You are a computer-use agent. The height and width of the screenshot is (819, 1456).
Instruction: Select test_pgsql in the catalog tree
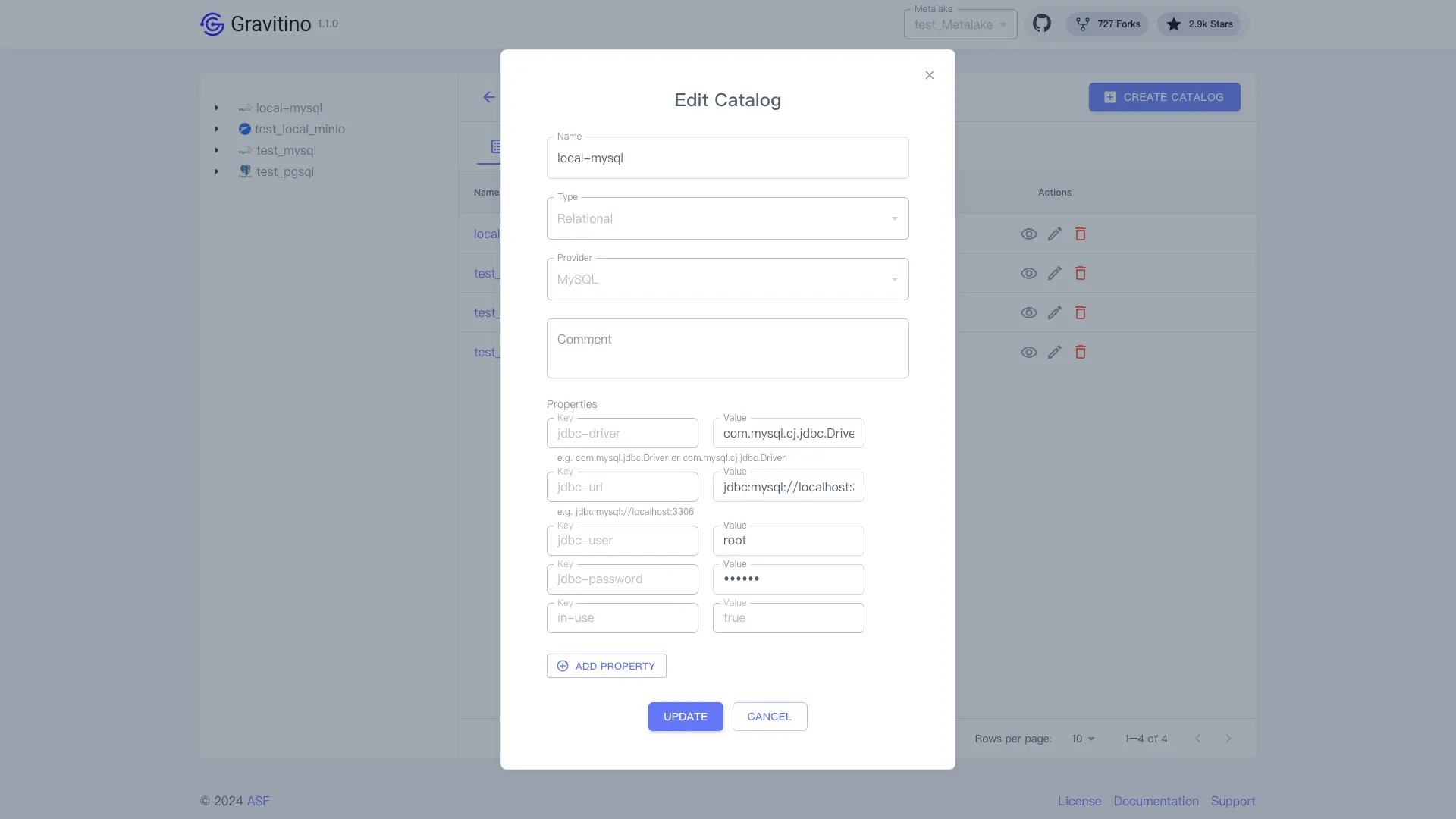click(x=284, y=171)
